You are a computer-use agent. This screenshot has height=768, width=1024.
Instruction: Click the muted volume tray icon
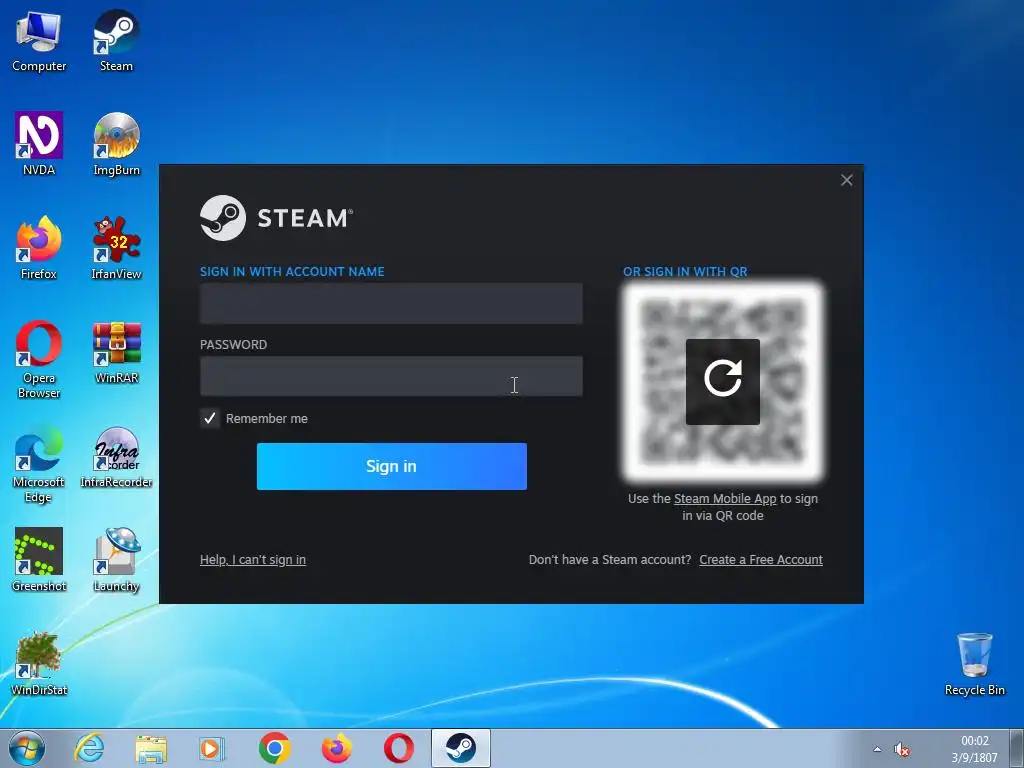click(902, 749)
